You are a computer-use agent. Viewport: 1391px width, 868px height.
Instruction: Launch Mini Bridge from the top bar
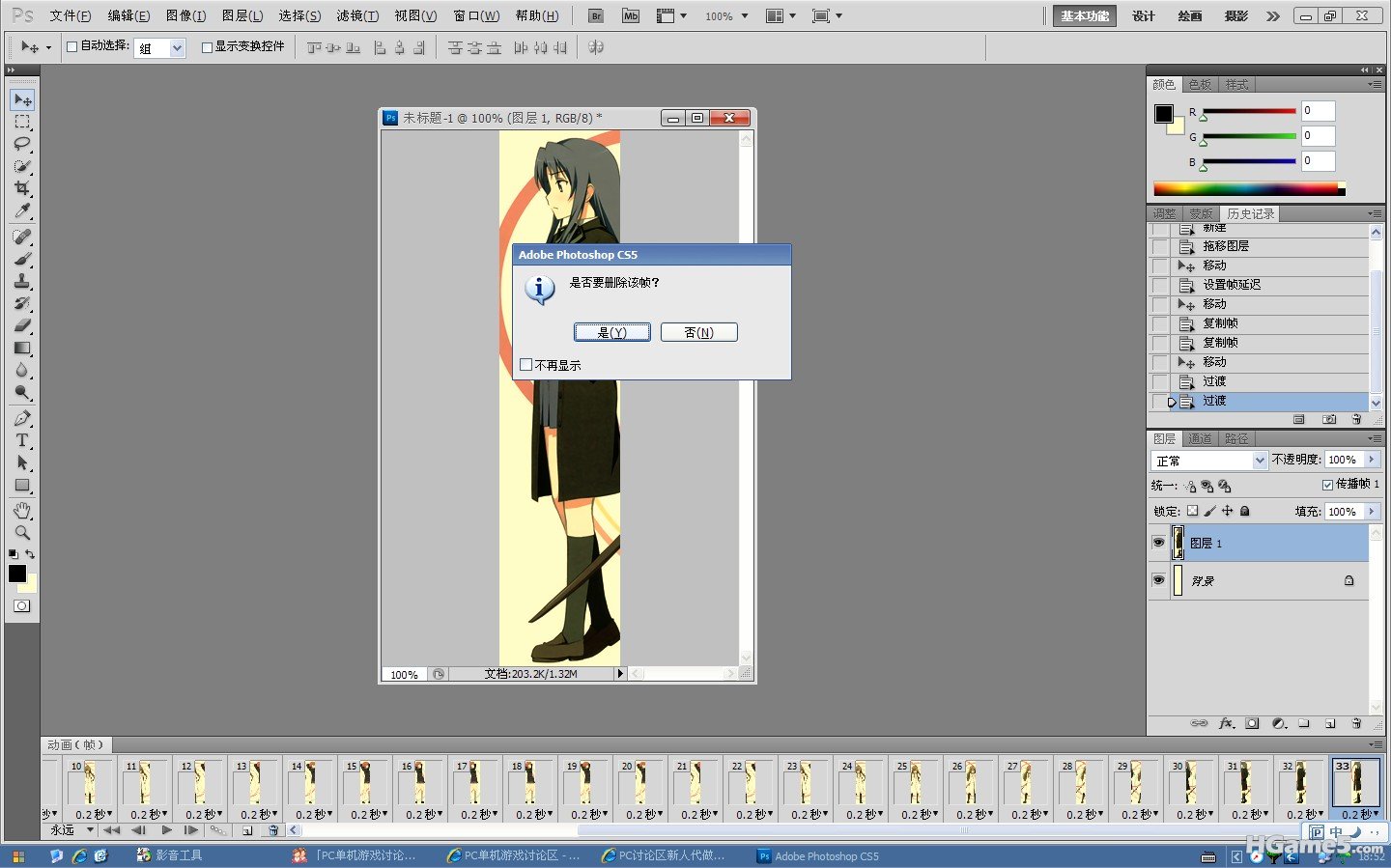point(631,15)
